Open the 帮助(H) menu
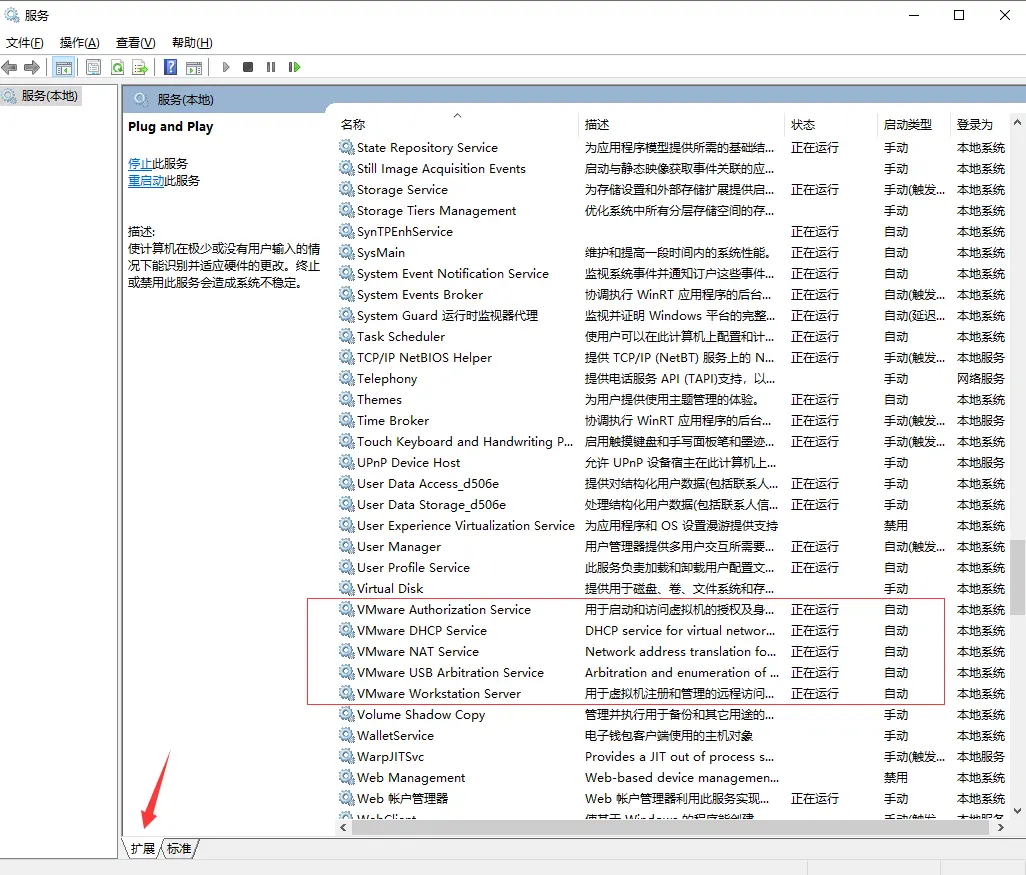 tap(192, 43)
